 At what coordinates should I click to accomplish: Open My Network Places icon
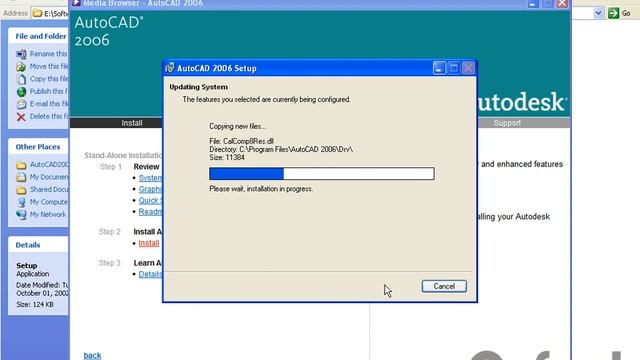(x=21, y=215)
